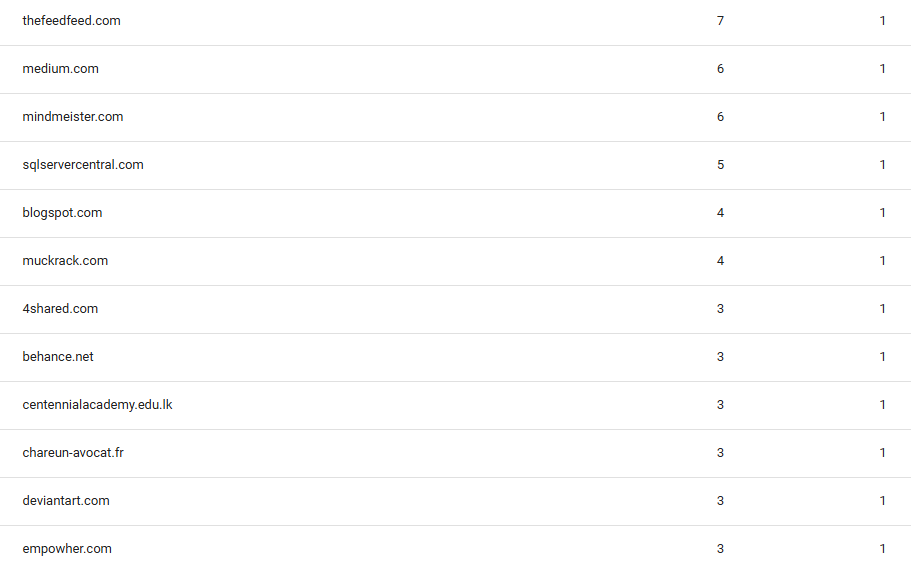Select blogspot.com in the list

coord(62,213)
